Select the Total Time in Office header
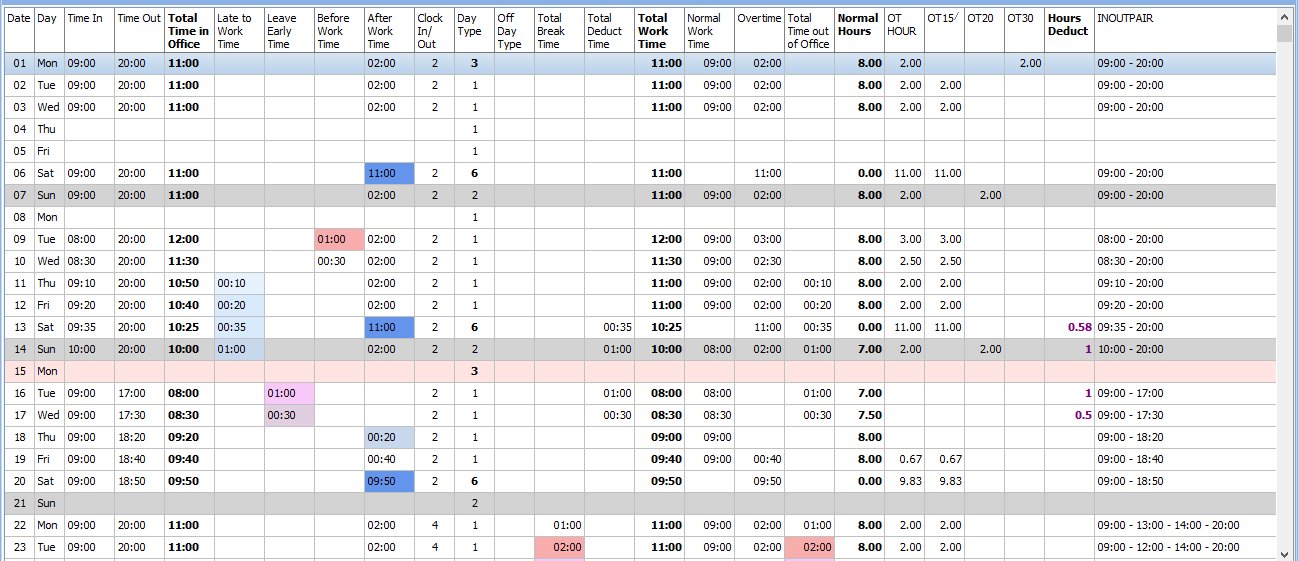The height and width of the screenshot is (561, 1299). pos(189,31)
